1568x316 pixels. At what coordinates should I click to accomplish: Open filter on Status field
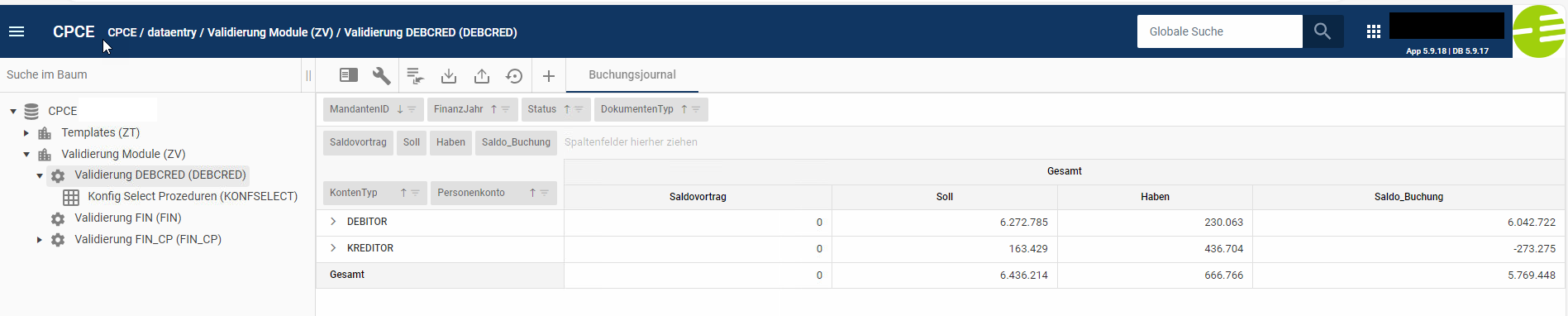579,109
